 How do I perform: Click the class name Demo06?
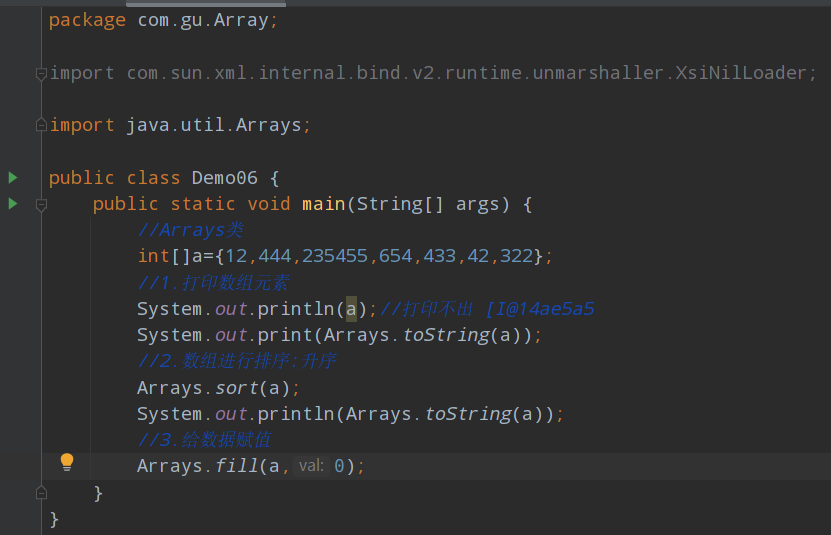coord(224,178)
